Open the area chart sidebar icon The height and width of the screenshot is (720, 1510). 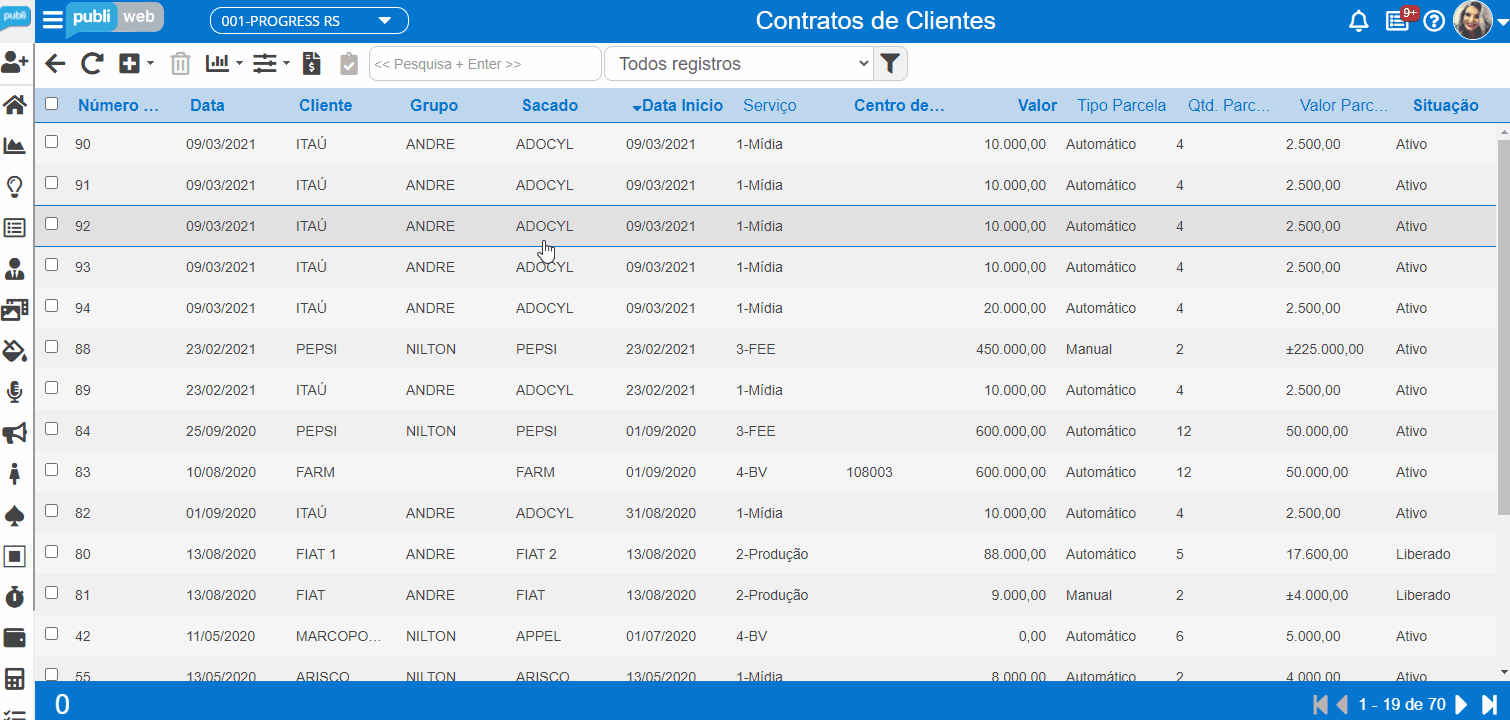15,146
